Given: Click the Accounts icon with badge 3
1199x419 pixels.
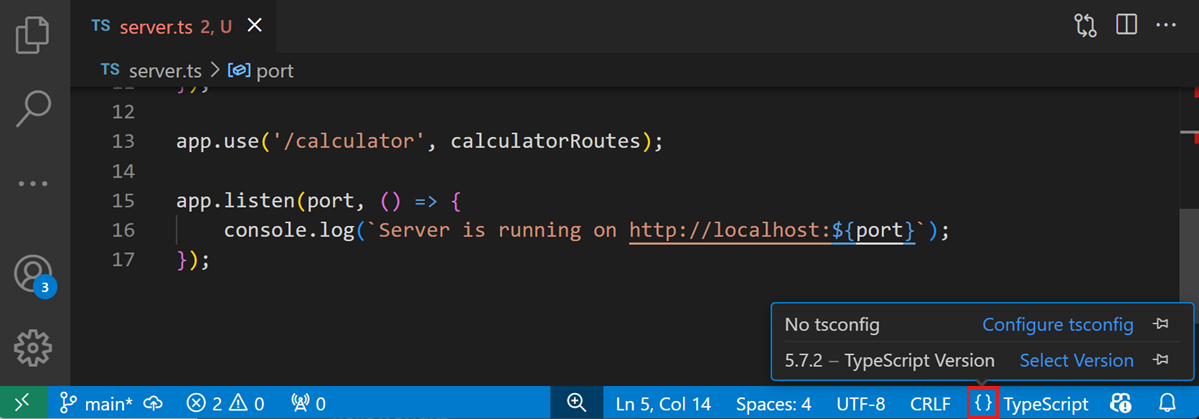Looking at the screenshot, I should point(33,274).
